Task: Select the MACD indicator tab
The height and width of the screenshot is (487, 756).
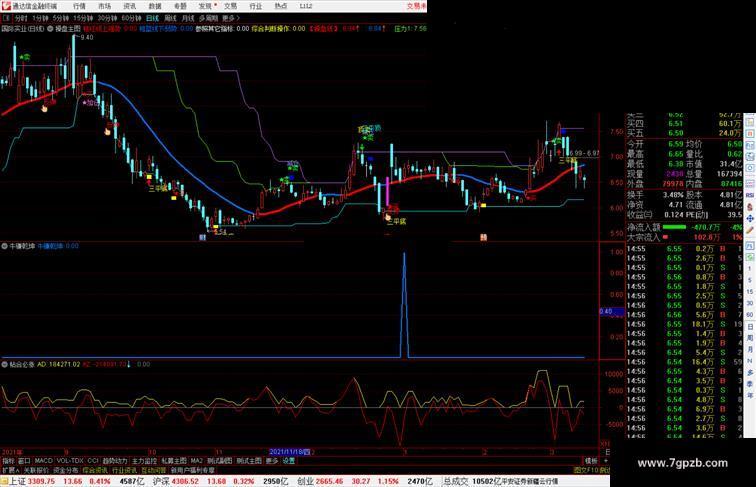Action: pos(43,461)
